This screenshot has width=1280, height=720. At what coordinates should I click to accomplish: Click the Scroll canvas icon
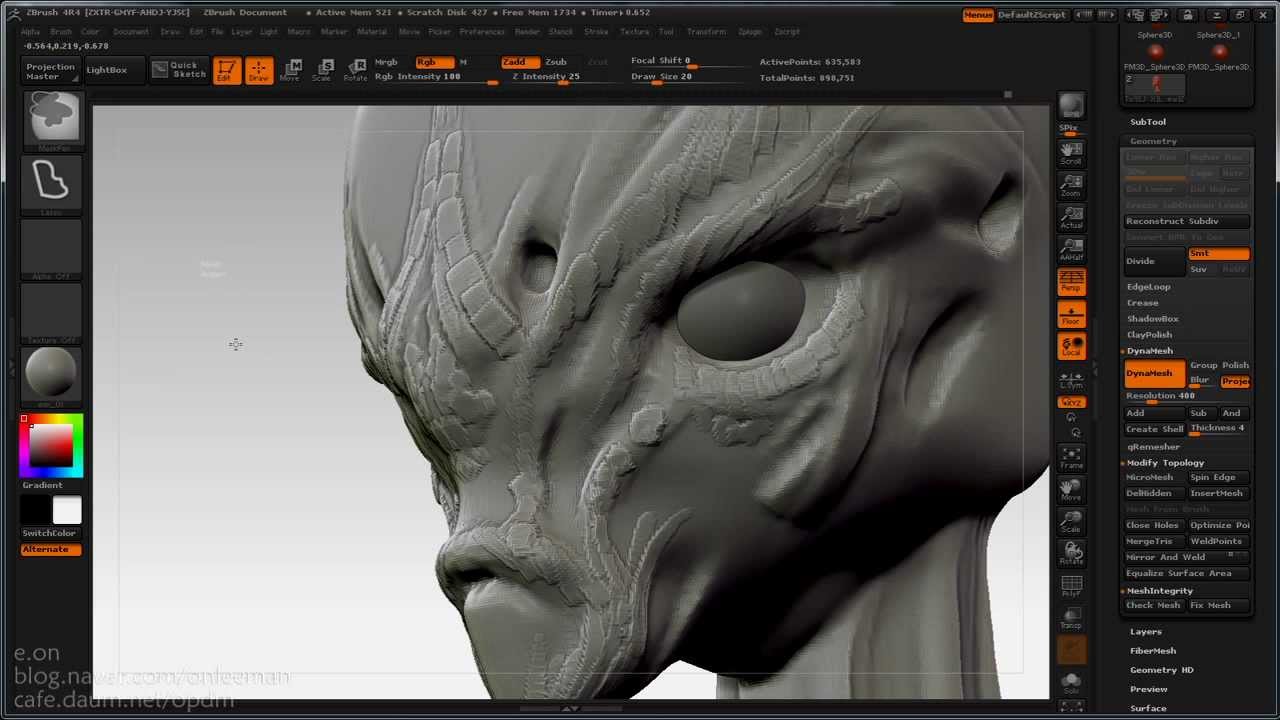pyautogui.click(x=1070, y=152)
